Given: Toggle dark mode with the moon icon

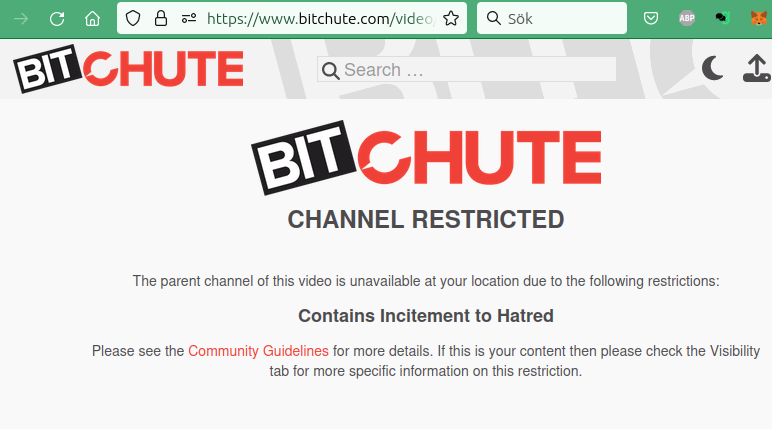Looking at the screenshot, I should (712, 68).
